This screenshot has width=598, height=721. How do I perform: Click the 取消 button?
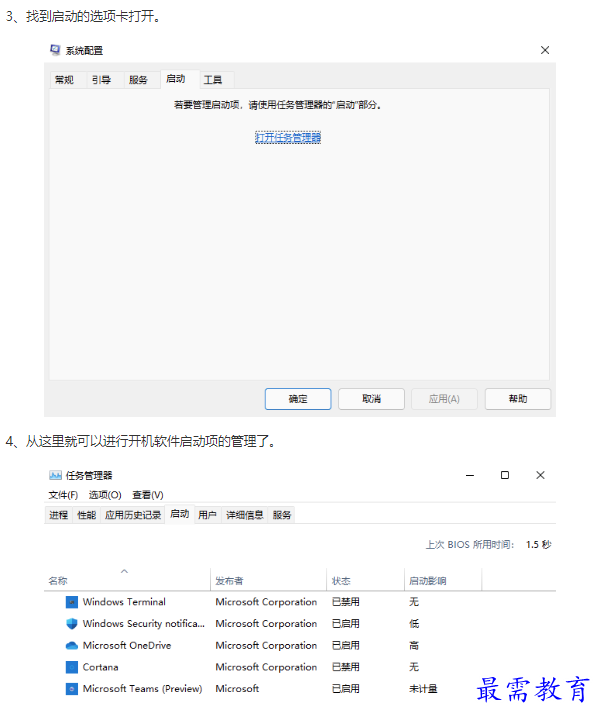click(x=371, y=399)
